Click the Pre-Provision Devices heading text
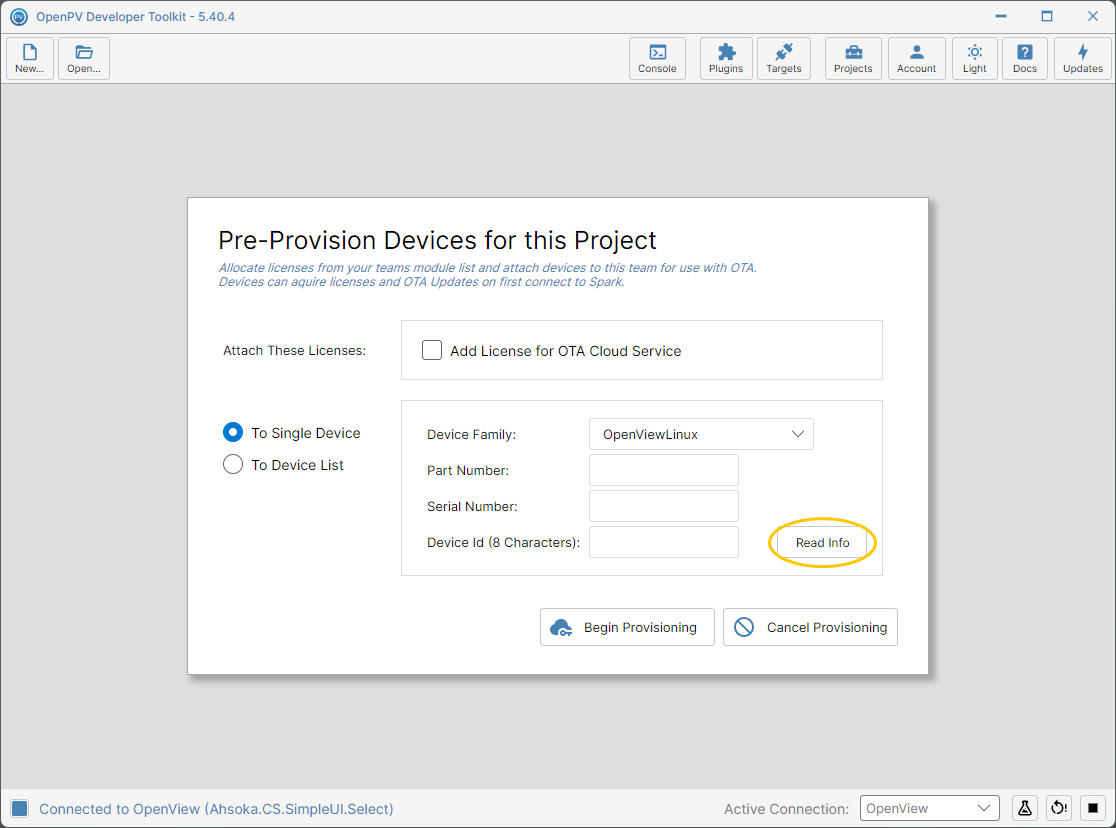This screenshot has height=828, width=1116. click(x=437, y=241)
